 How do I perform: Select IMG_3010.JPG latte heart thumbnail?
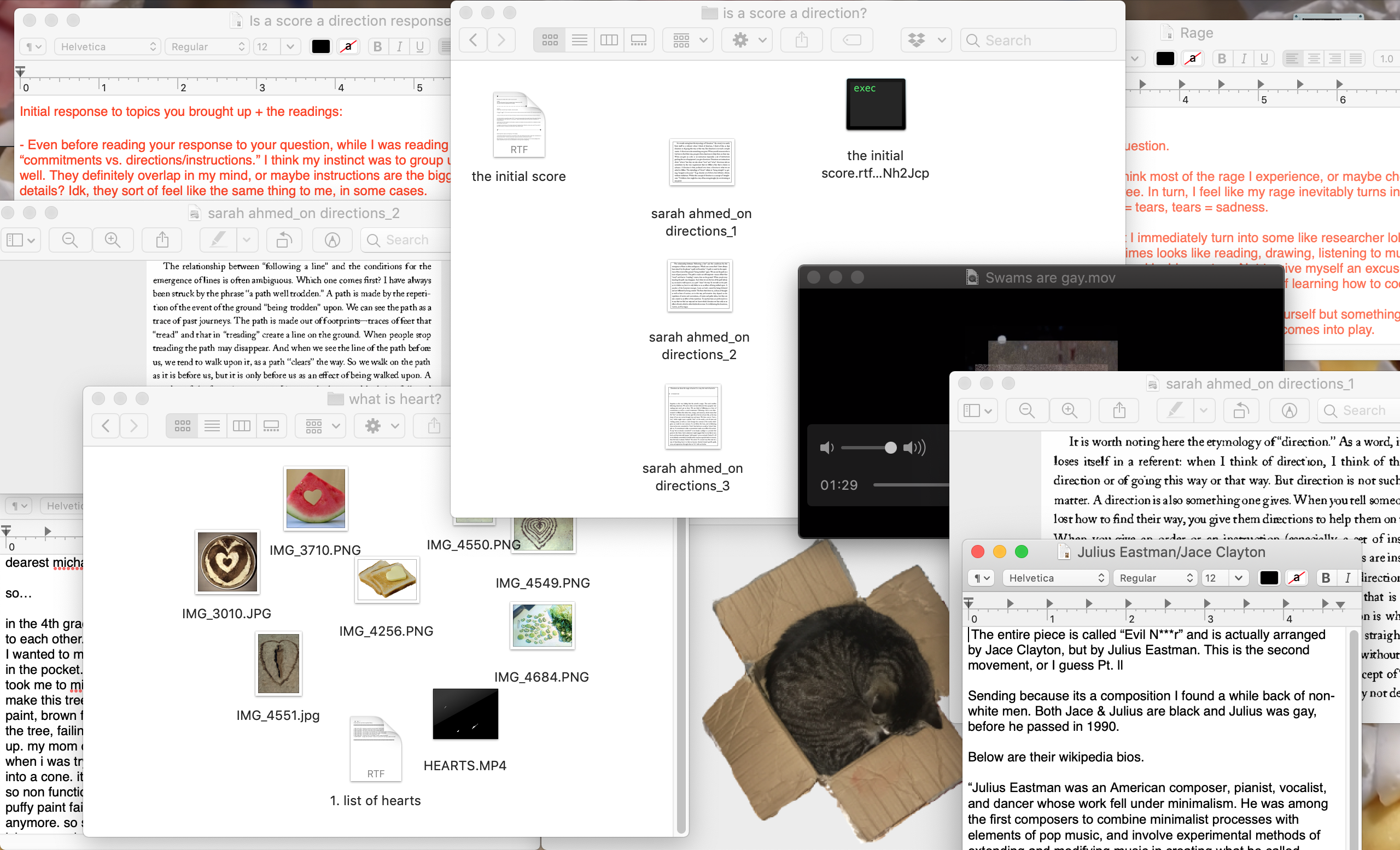pos(227,561)
